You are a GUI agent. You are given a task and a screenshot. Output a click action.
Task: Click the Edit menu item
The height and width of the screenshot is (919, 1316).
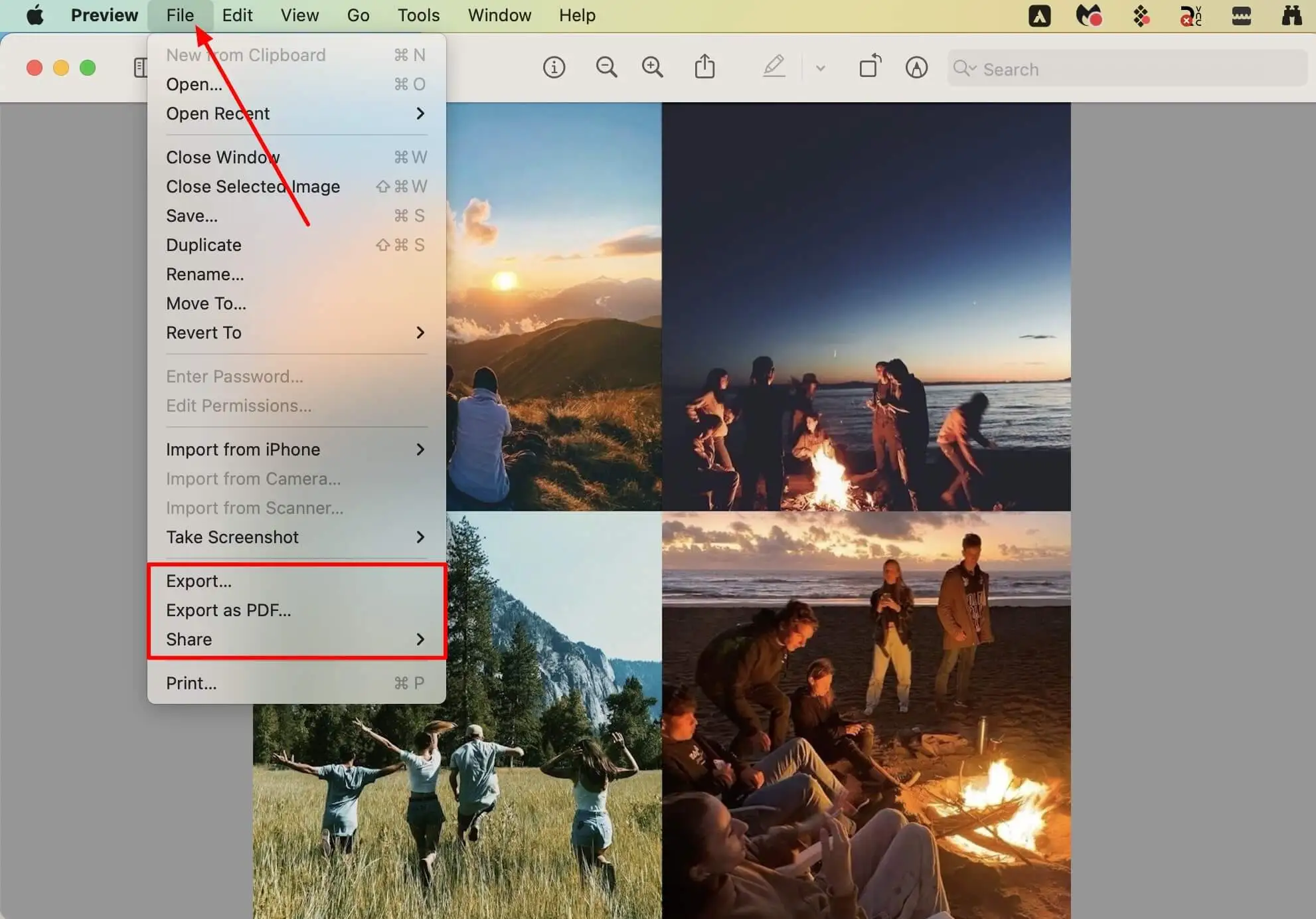(x=237, y=15)
